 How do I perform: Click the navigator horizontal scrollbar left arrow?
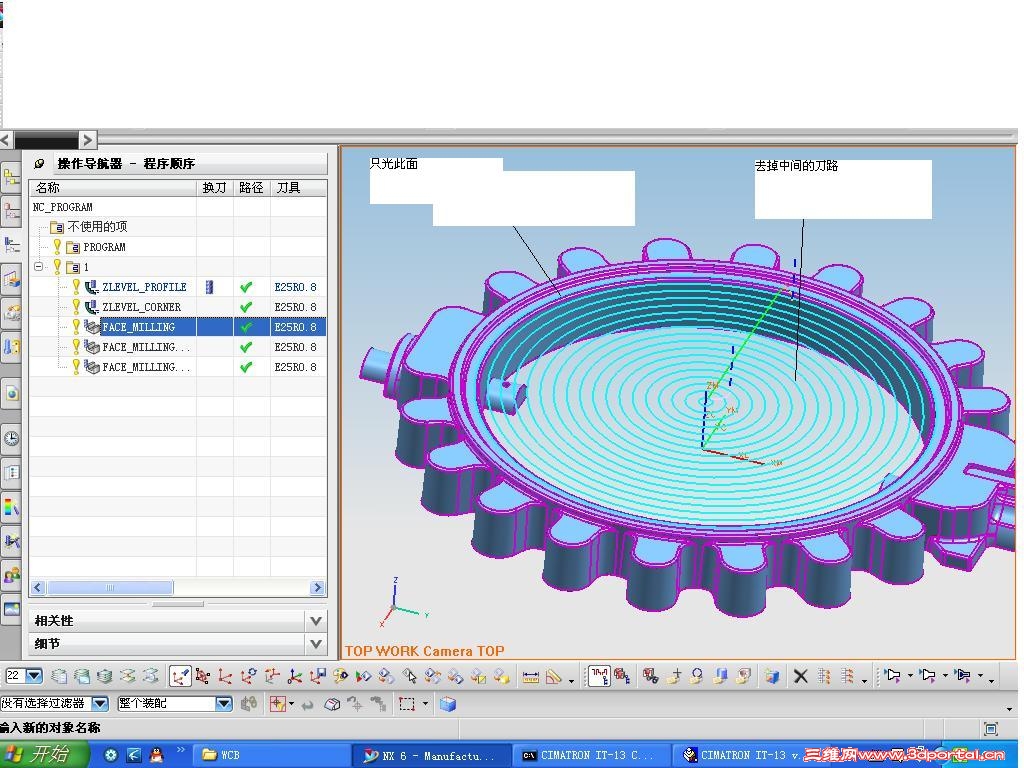(x=38, y=588)
